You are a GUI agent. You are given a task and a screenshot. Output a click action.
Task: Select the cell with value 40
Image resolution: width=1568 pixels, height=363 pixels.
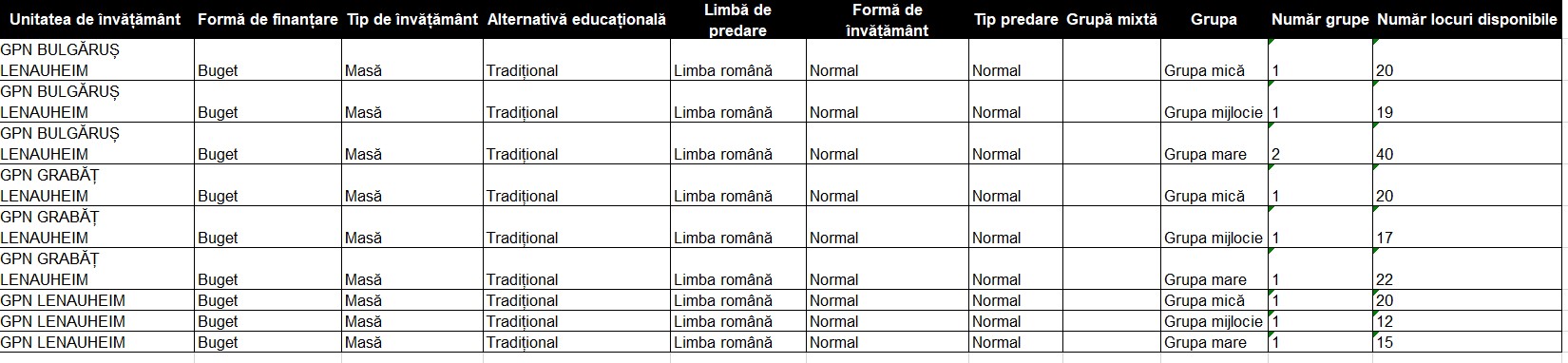coord(1469,143)
